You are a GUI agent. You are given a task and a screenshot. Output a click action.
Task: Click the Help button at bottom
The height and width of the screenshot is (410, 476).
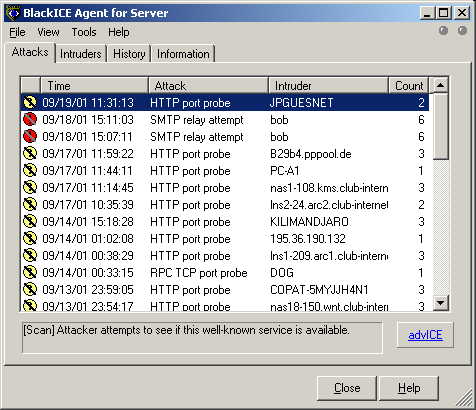tap(409, 388)
